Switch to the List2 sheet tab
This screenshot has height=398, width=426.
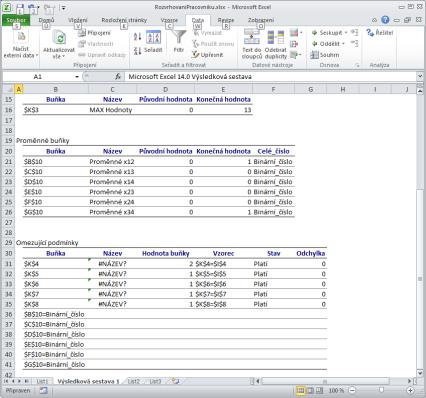pyautogui.click(x=134, y=381)
